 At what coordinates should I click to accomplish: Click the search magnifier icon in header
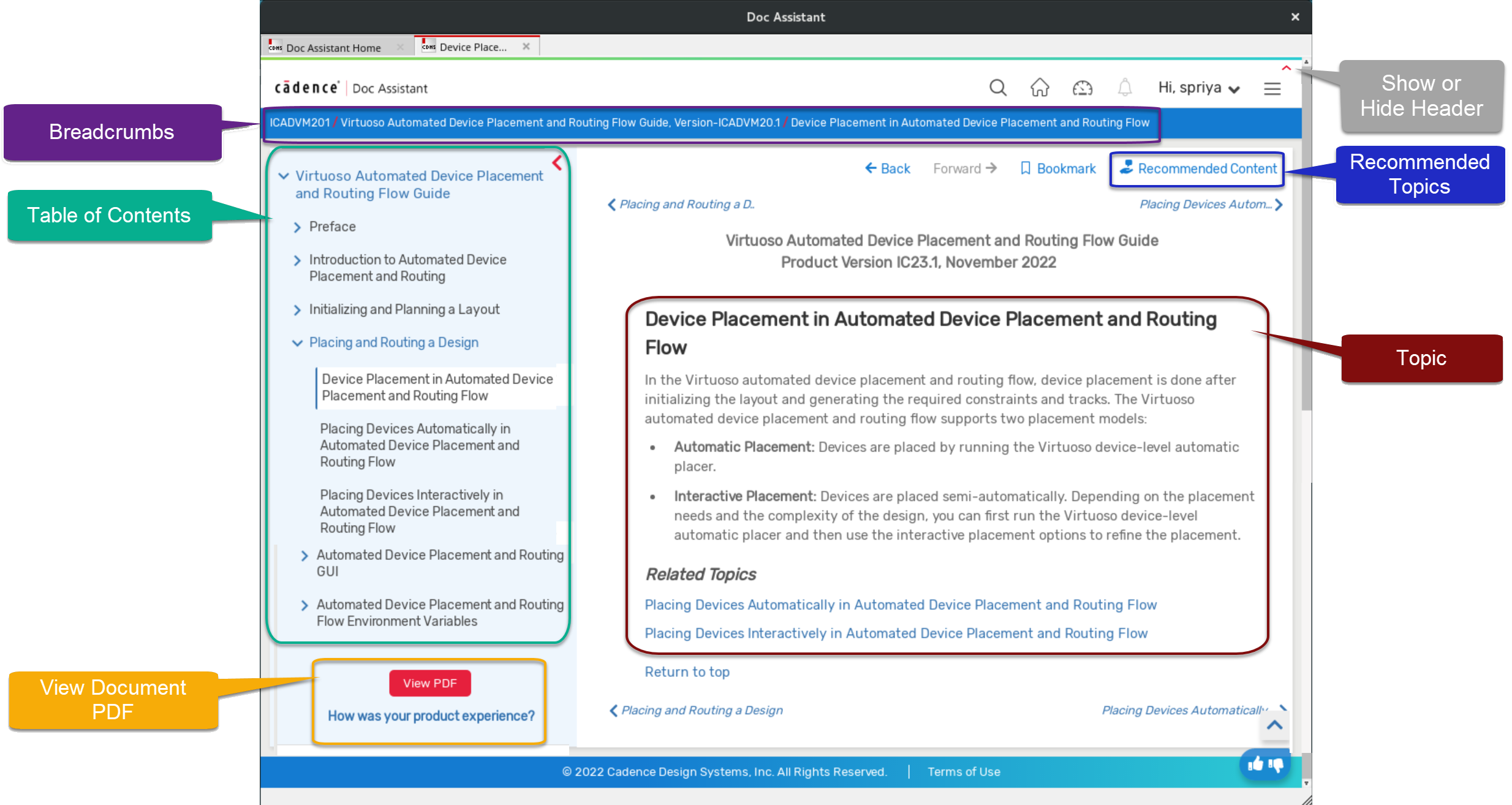click(x=997, y=88)
